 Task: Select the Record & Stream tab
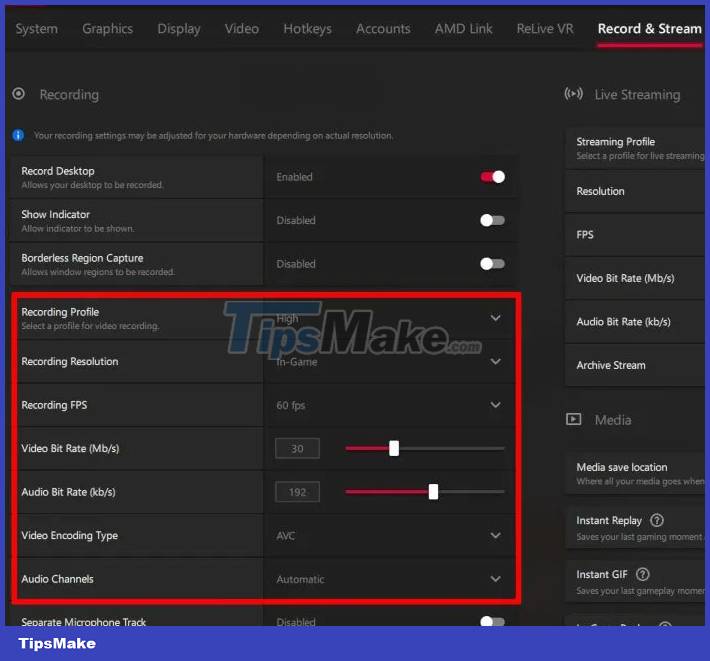pos(649,29)
